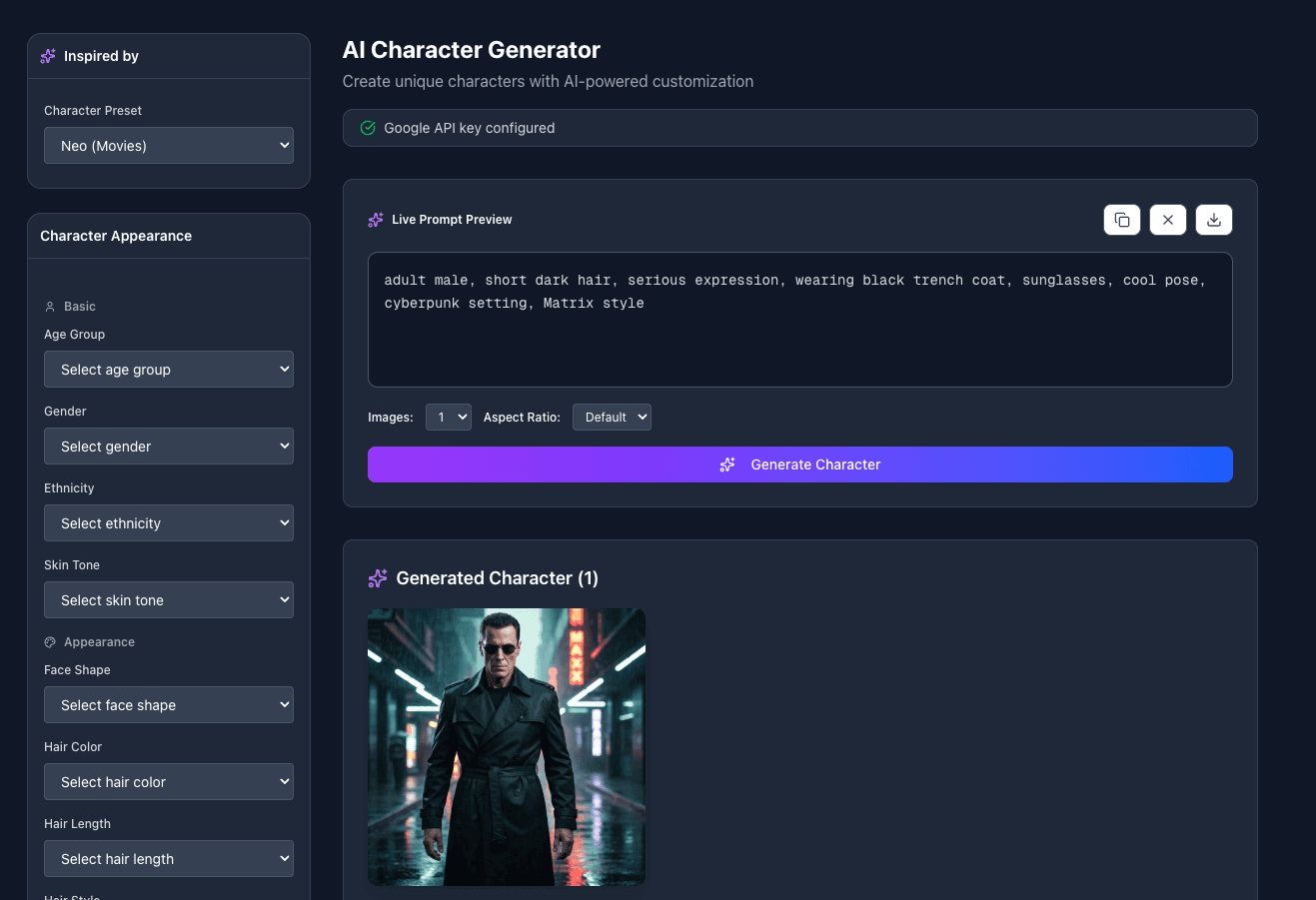Open the generated trench coat character image
This screenshot has height=900, width=1316.
point(507,747)
